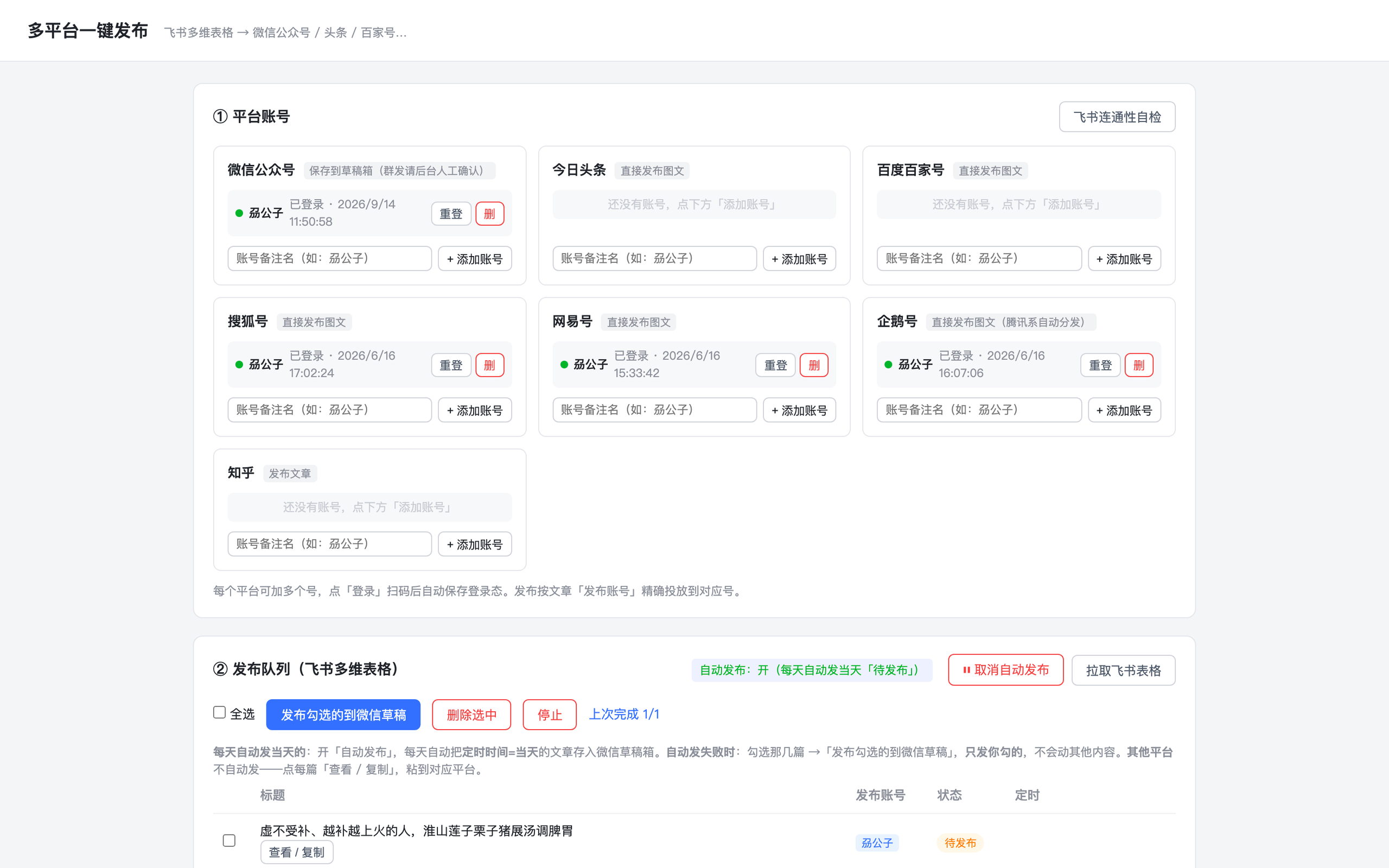Check the box for the 淮山莲子栗子猪展汤 article

point(229,840)
